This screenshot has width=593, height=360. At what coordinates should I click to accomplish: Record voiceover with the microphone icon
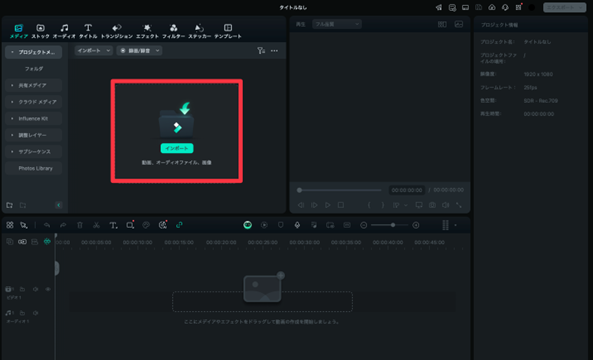coord(297,225)
